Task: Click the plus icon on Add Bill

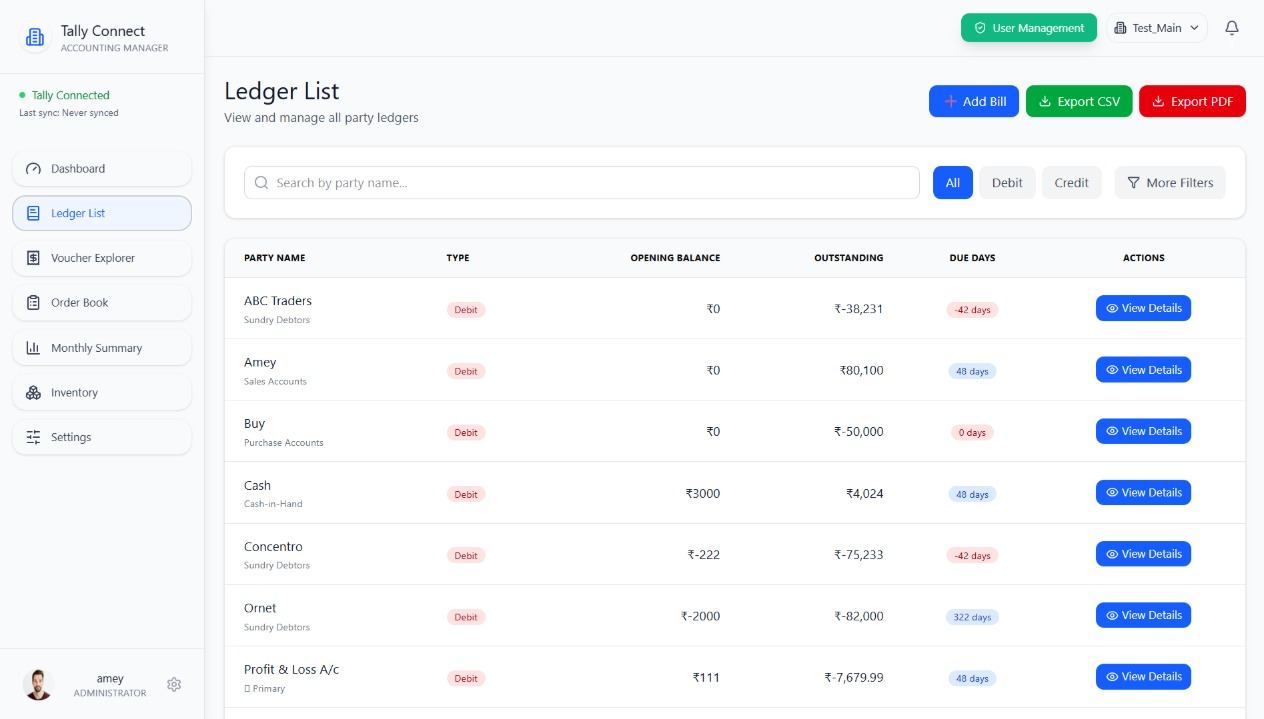Action: tap(951, 101)
